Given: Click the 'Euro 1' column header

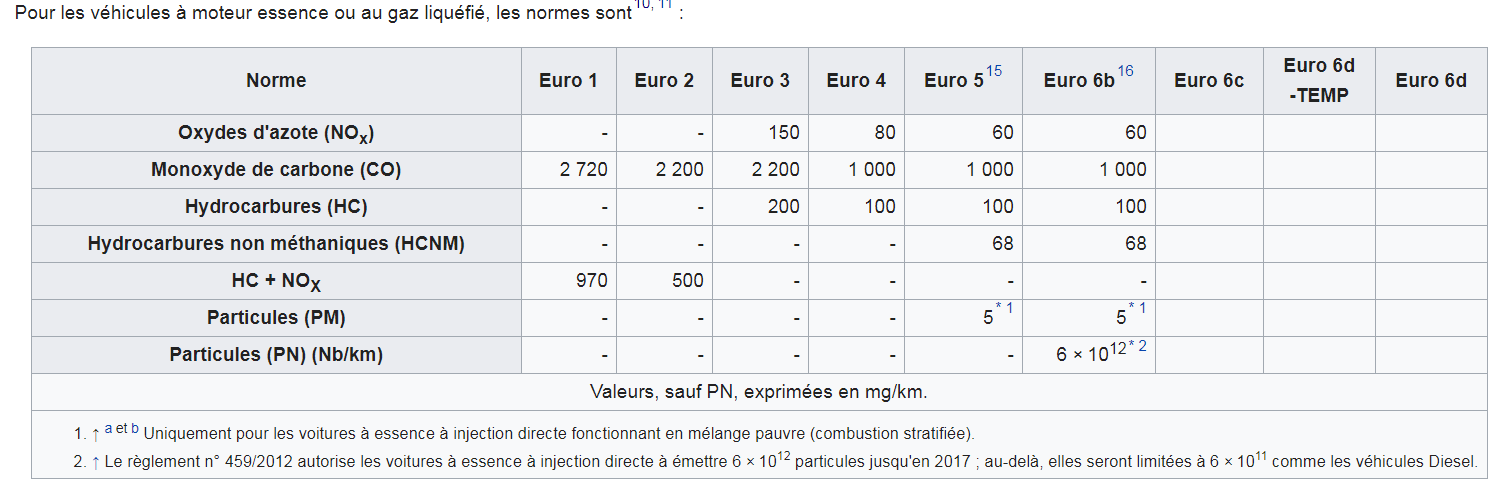Looking at the screenshot, I should tap(568, 81).
